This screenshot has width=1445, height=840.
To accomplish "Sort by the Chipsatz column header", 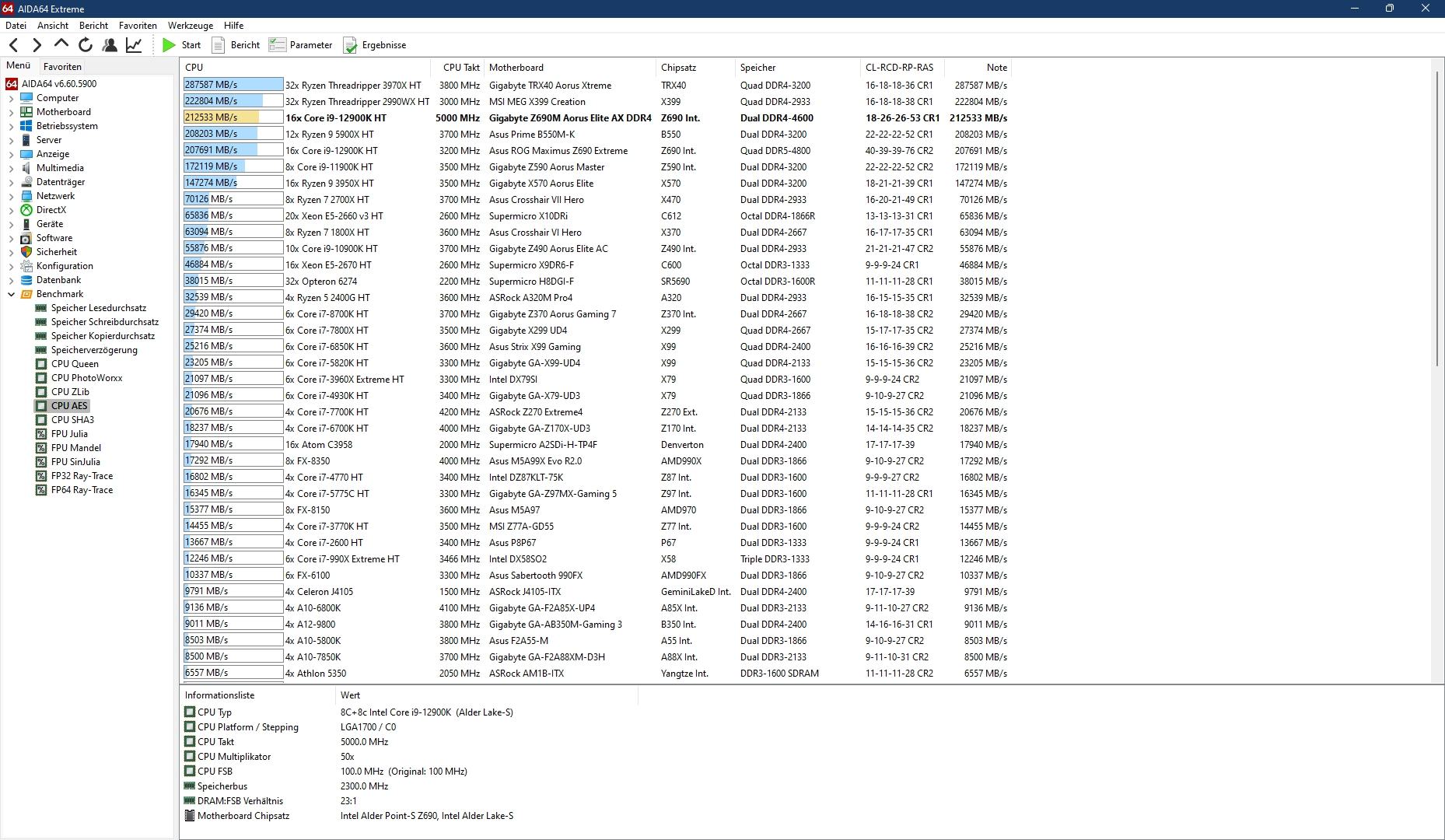I will 695,68.
